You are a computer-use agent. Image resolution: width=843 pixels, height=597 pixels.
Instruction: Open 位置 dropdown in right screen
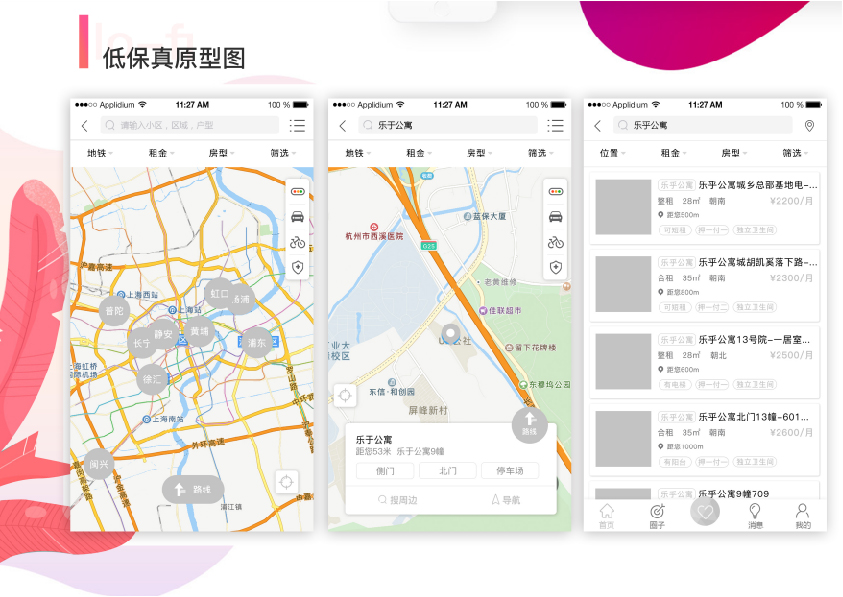(612, 153)
